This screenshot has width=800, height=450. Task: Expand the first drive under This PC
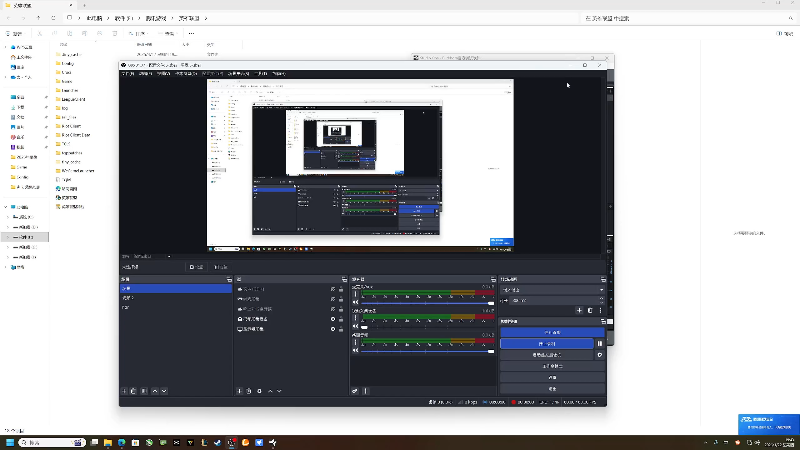[8, 217]
